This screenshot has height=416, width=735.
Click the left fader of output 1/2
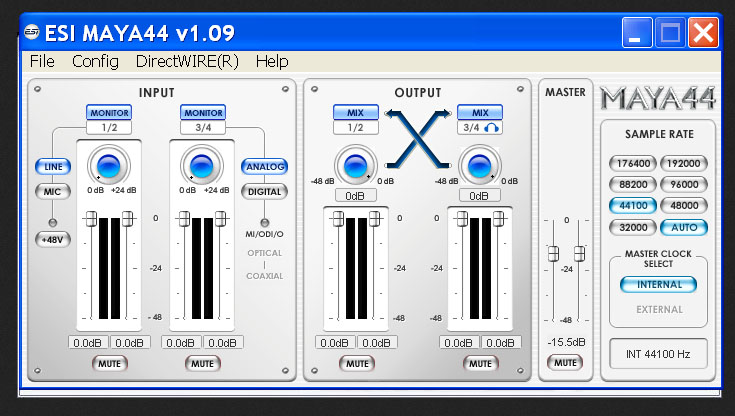pyautogui.click(x=338, y=219)
